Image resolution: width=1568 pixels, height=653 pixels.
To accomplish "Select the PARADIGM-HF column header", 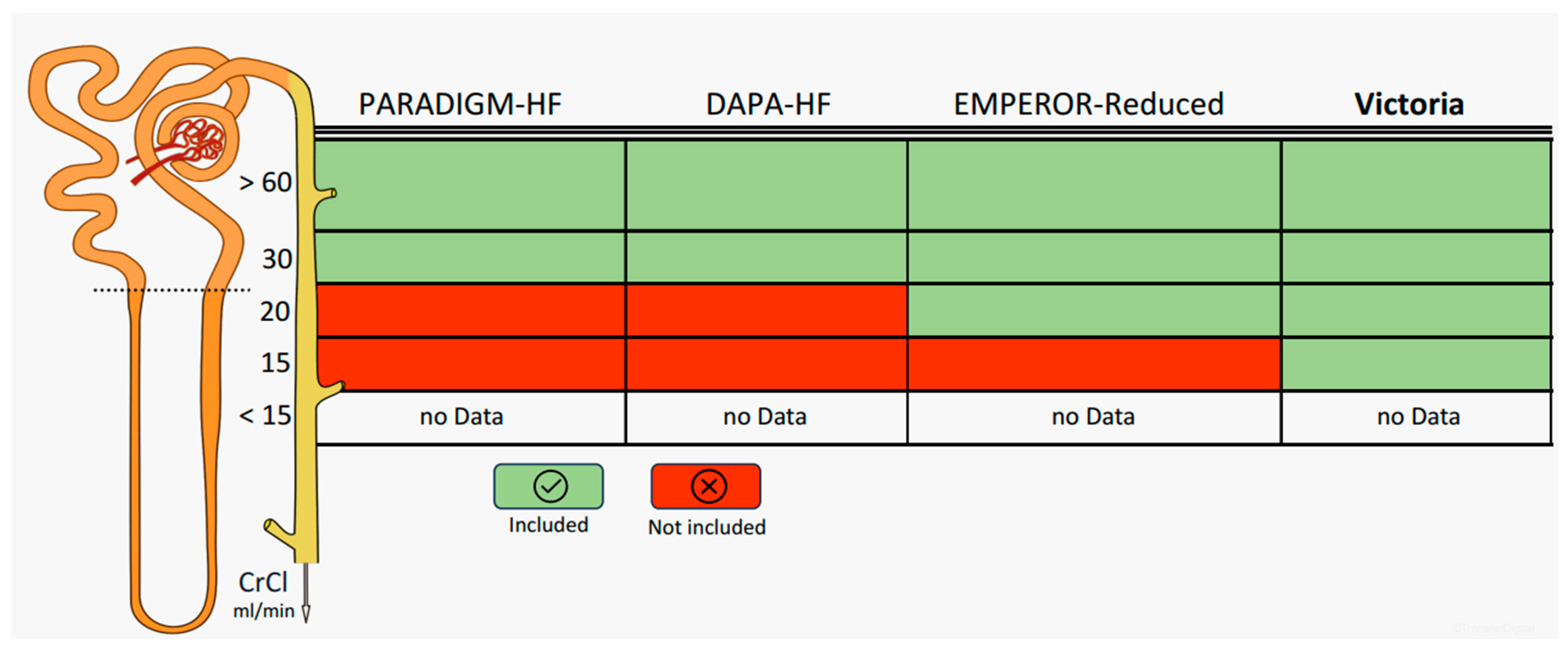I will pos(460,104).
